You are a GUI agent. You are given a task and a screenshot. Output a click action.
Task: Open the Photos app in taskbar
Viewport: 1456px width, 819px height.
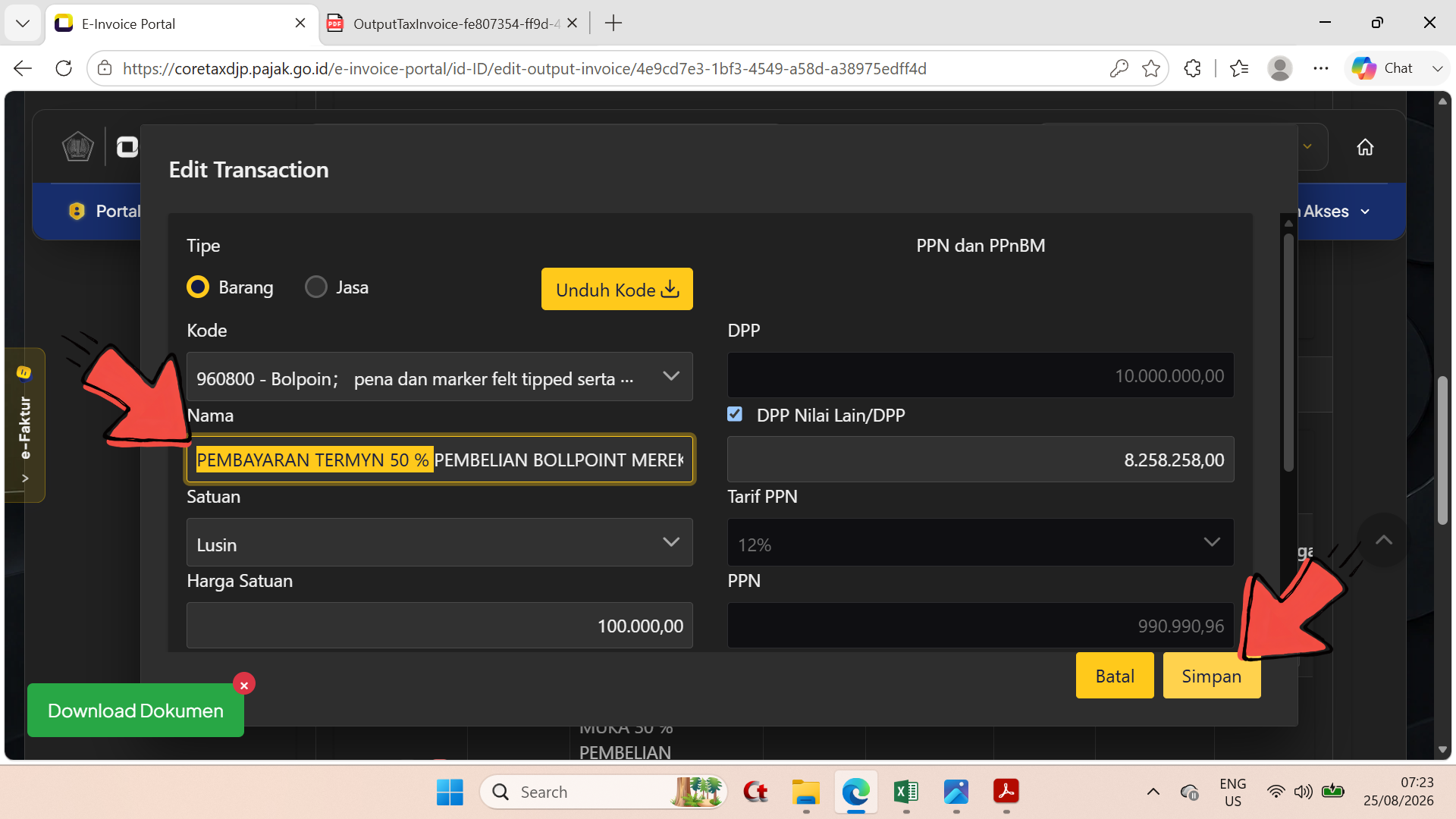tap(956, 792)
